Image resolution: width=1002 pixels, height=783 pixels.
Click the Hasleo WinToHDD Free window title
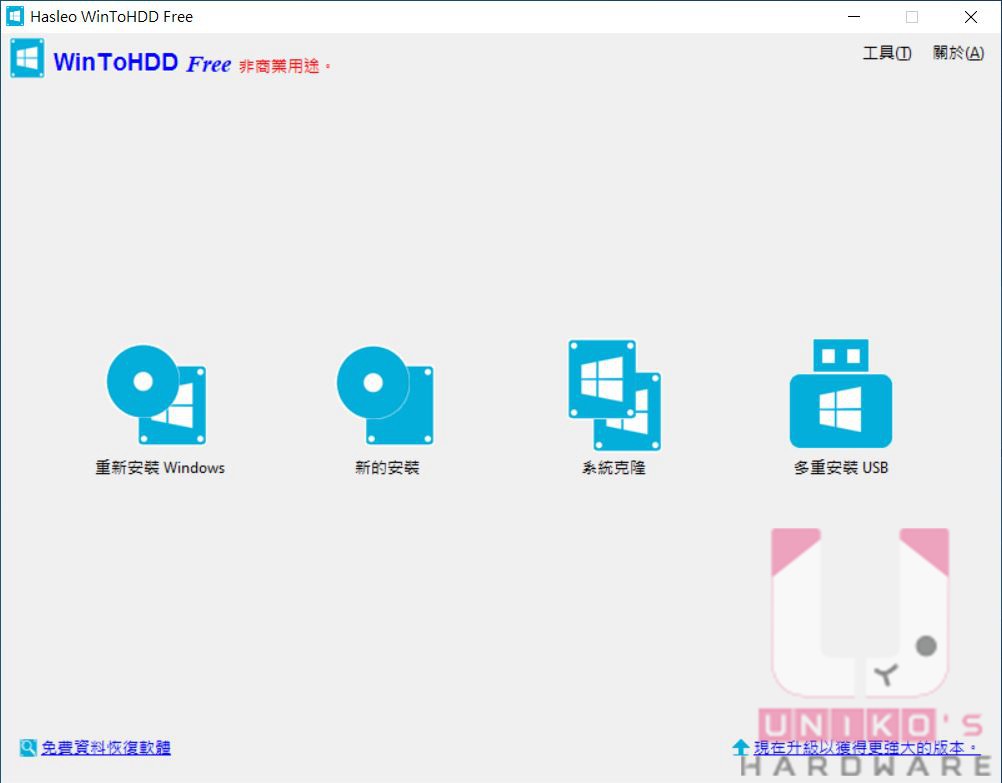(x=111, y=17)
